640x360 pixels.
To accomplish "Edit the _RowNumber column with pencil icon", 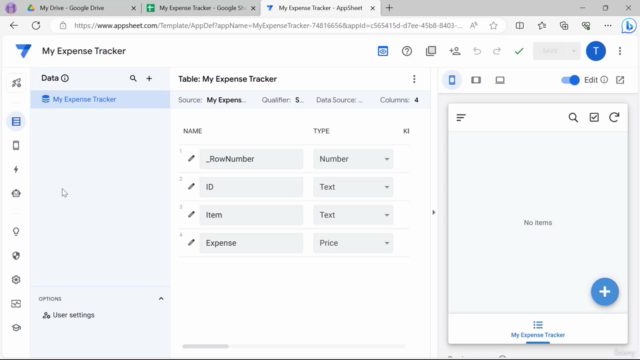I will point(191,158).
